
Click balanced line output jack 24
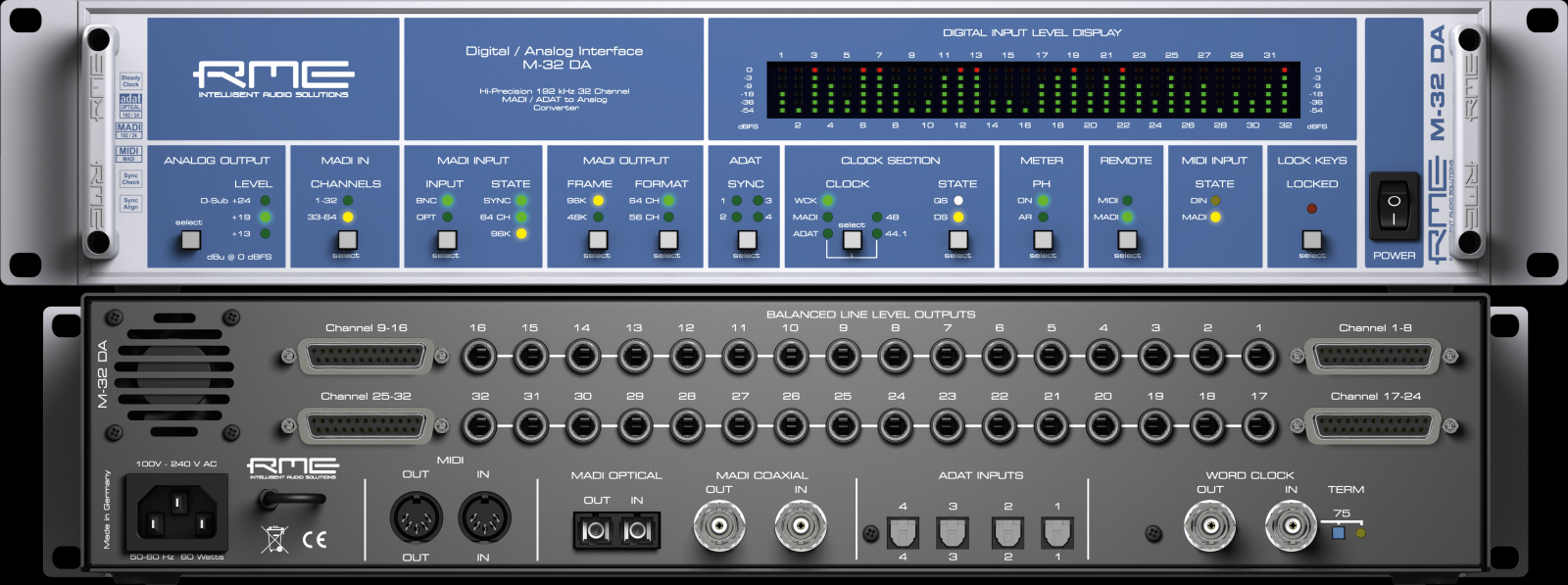point(895,425)
